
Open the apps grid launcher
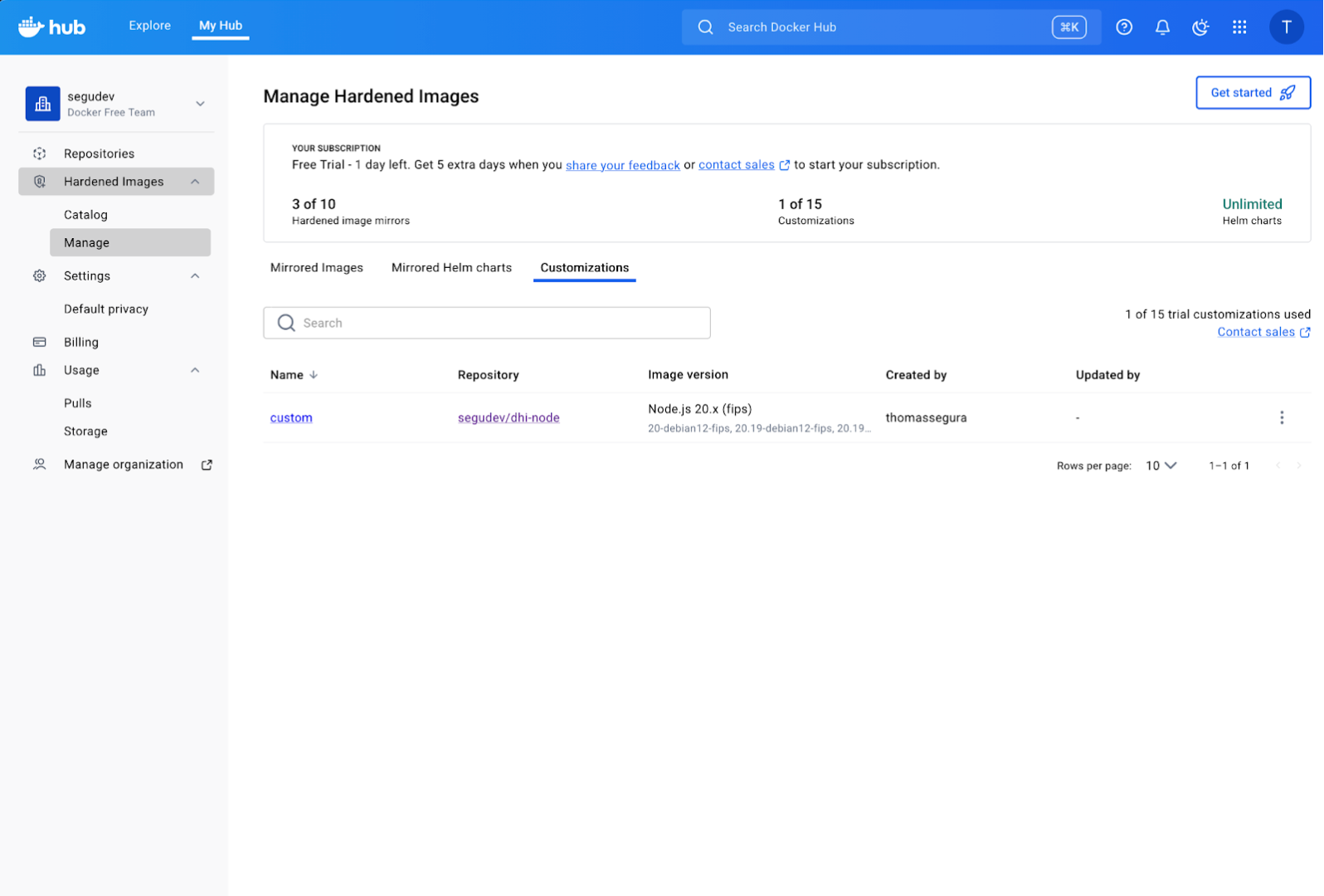coord(1239,27)
